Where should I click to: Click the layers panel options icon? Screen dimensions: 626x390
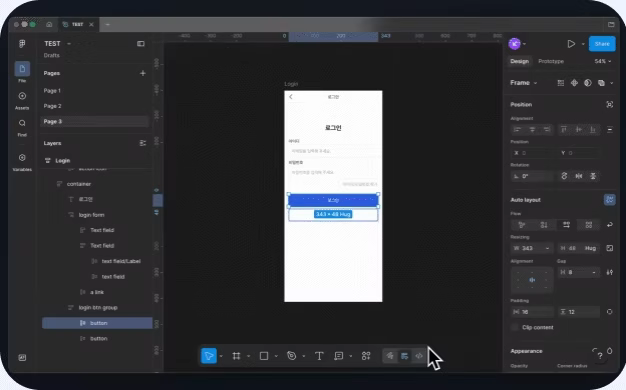point(143,143)
